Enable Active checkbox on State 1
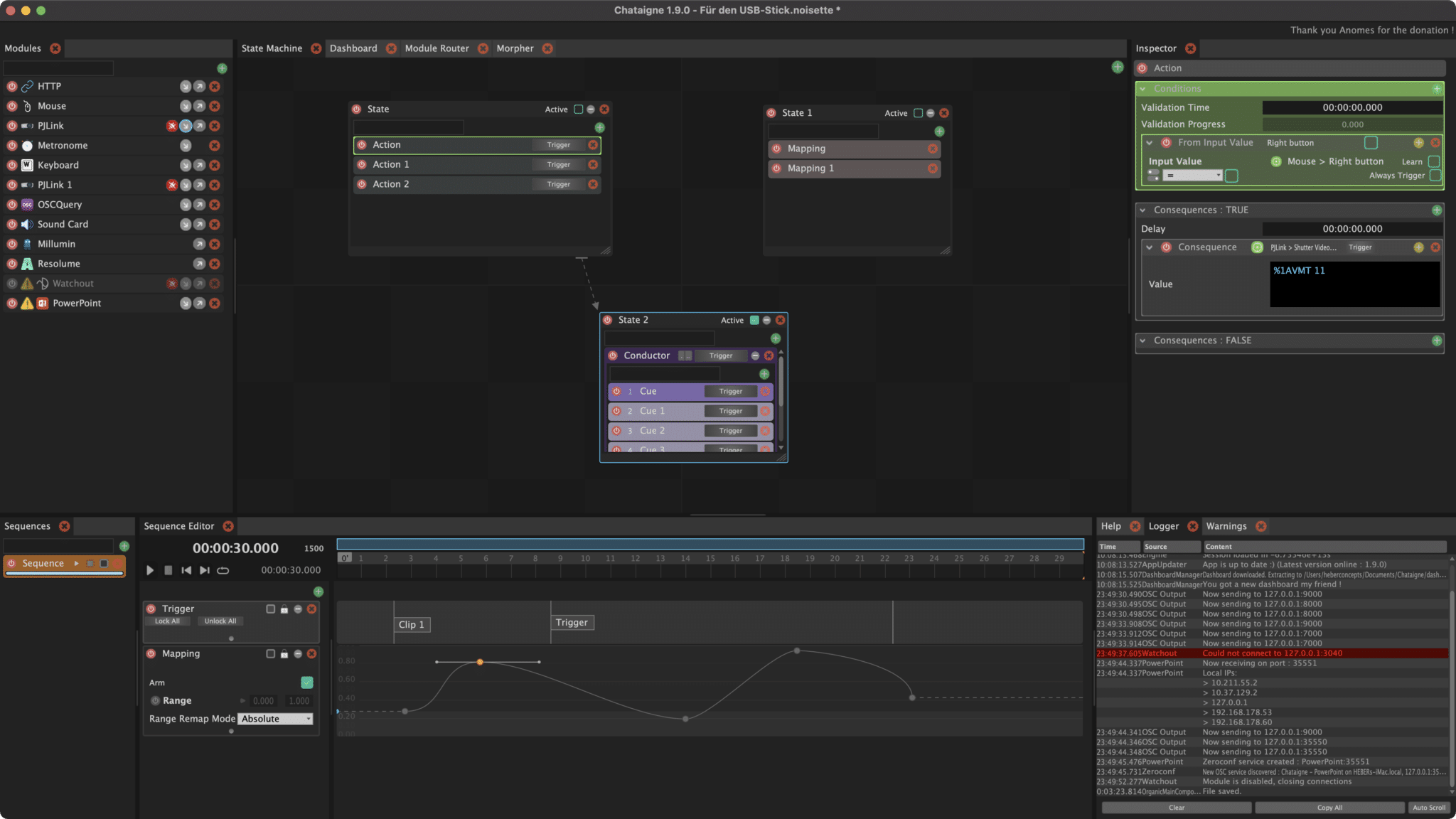 (x=918, y=113)
